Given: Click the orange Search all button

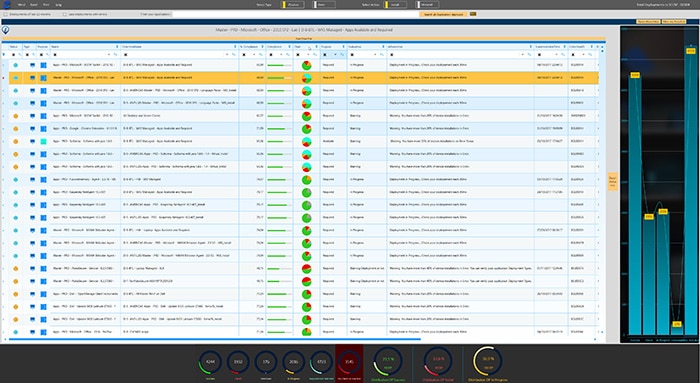Looking at the screenshot, I should coord(443,14).
